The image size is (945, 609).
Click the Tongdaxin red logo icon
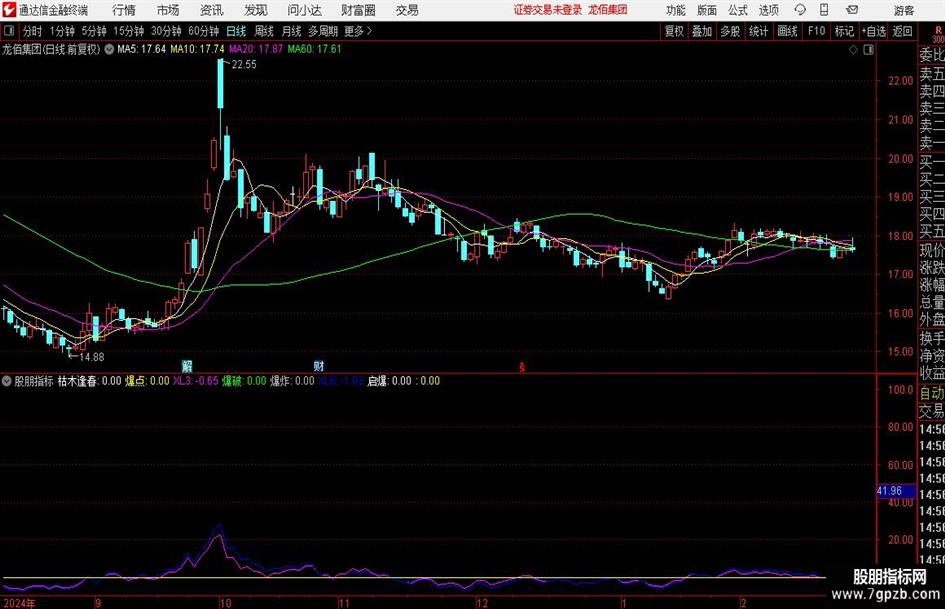point(9,10)
